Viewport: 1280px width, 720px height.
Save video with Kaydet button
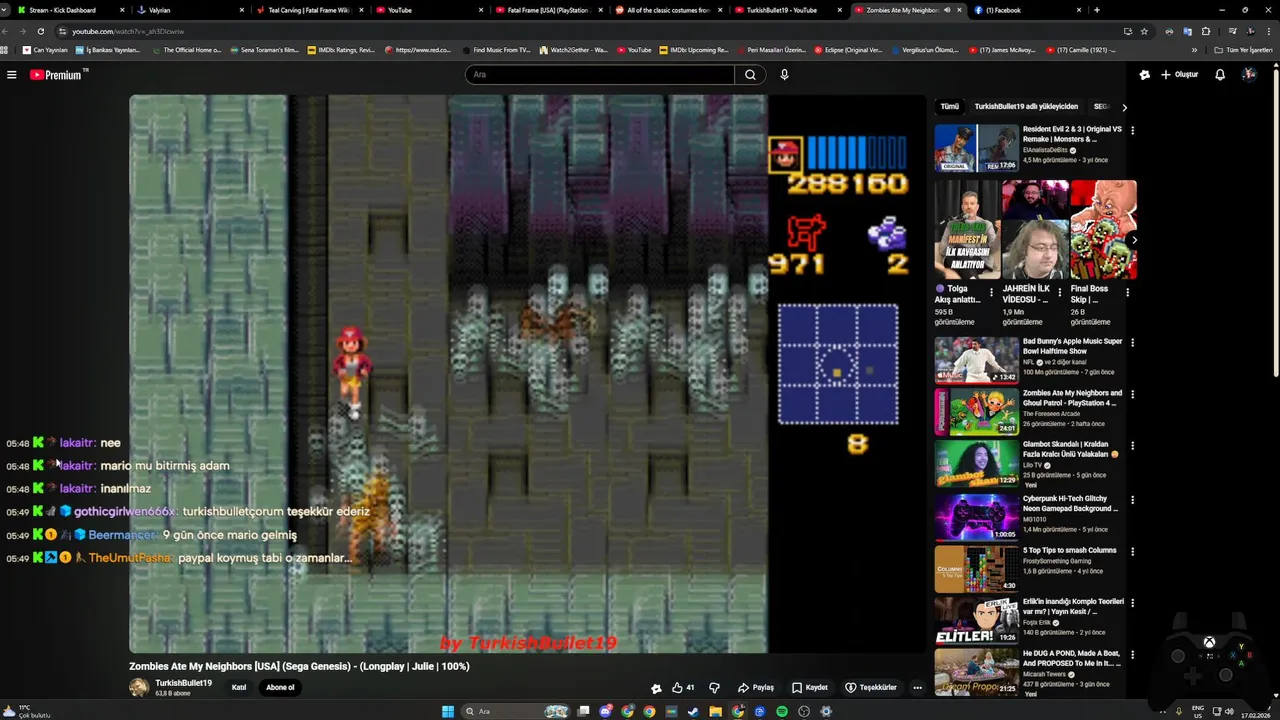coord(810,688)
